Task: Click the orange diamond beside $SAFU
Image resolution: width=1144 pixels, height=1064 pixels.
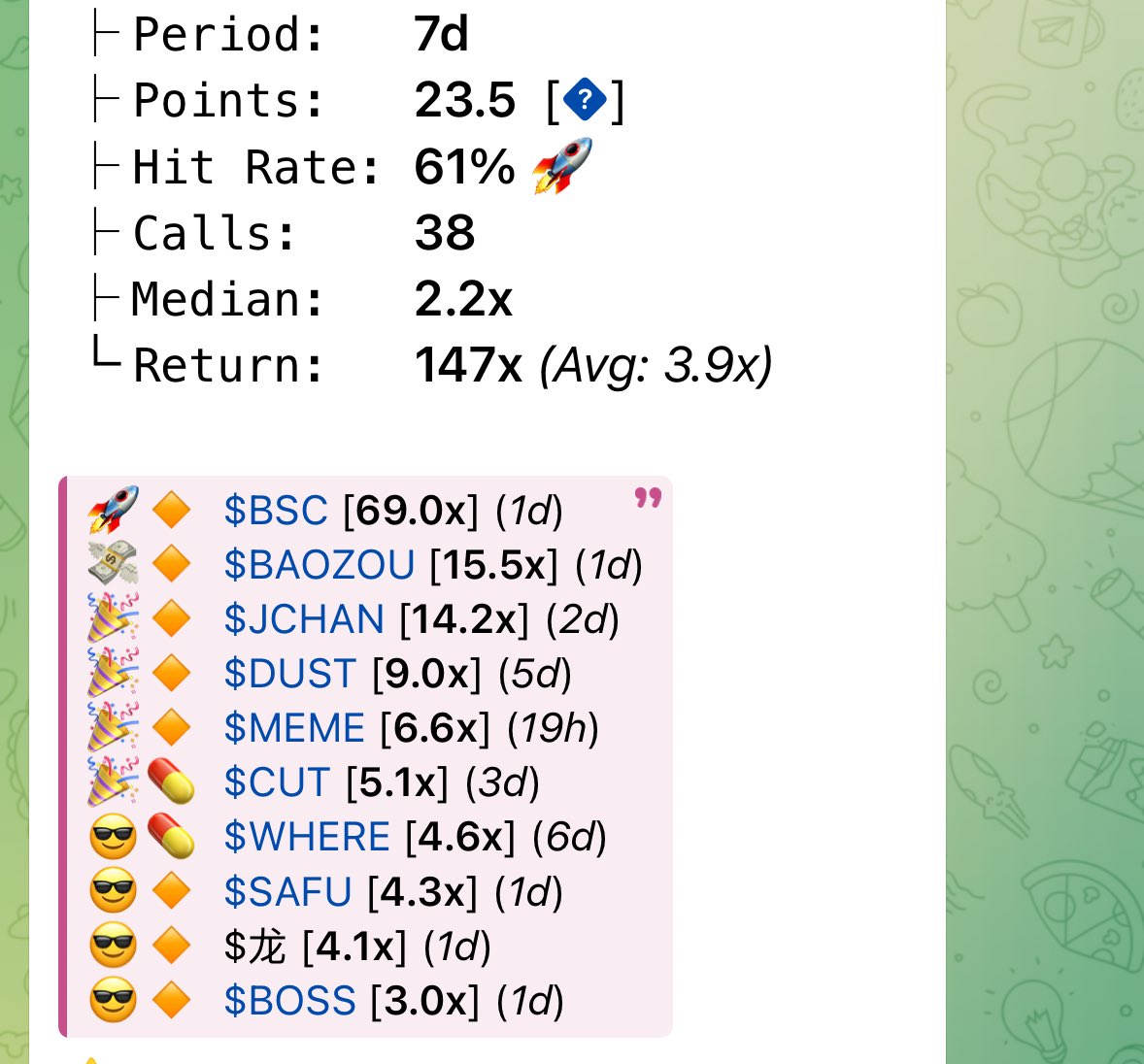Action: click(171, 891)
